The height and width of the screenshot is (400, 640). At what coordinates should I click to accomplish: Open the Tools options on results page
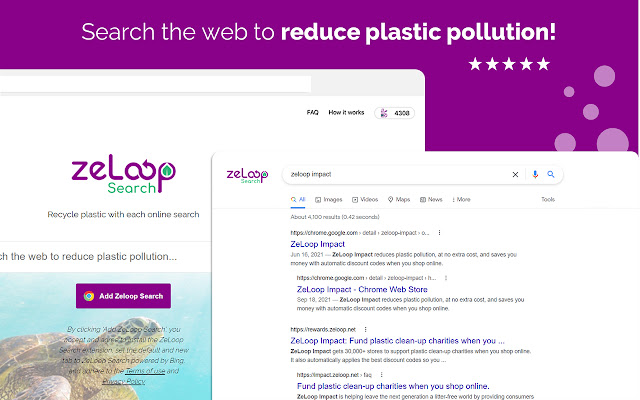click(x=548, y=199)
